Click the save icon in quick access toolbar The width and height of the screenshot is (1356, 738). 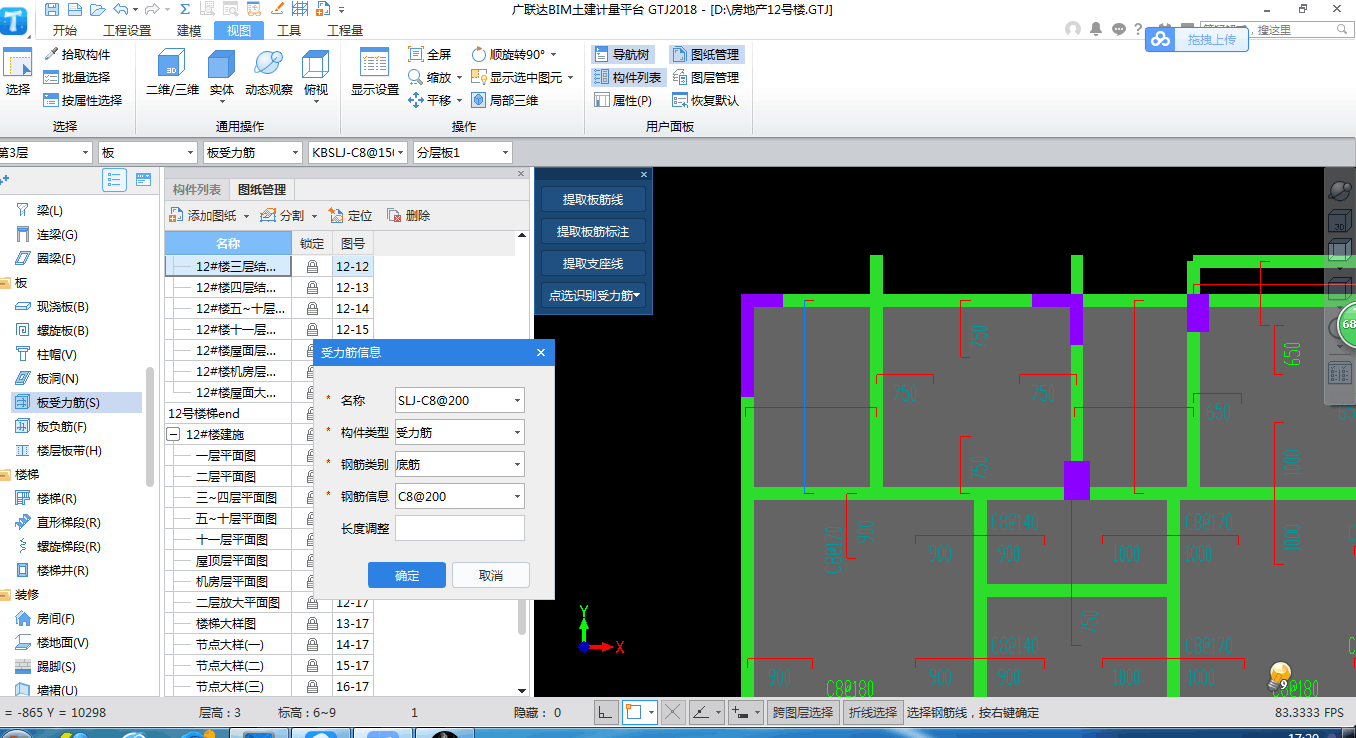[52, 9]
